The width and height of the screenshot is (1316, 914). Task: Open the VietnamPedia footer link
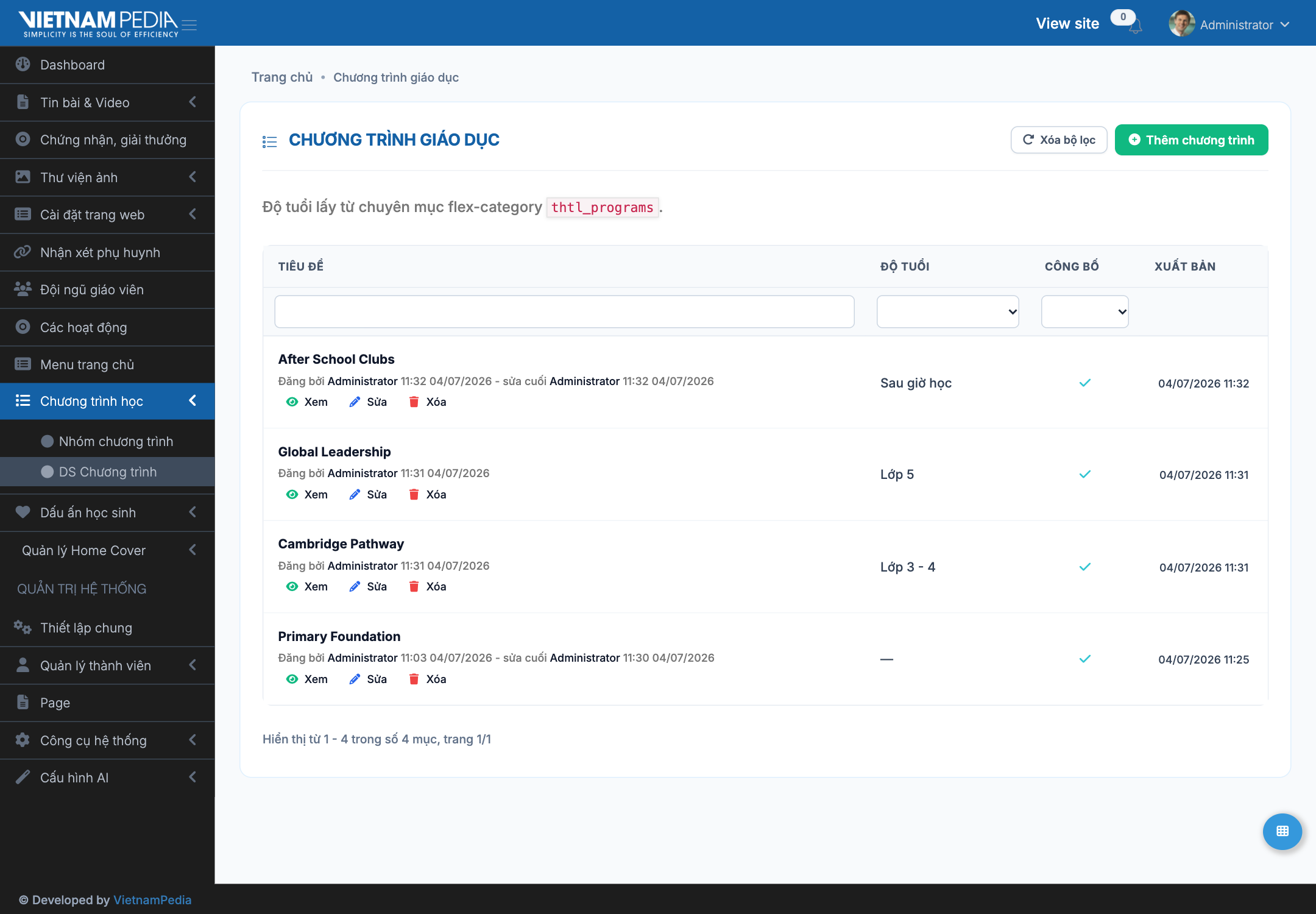pyautogui.click(x=152, y=900)
